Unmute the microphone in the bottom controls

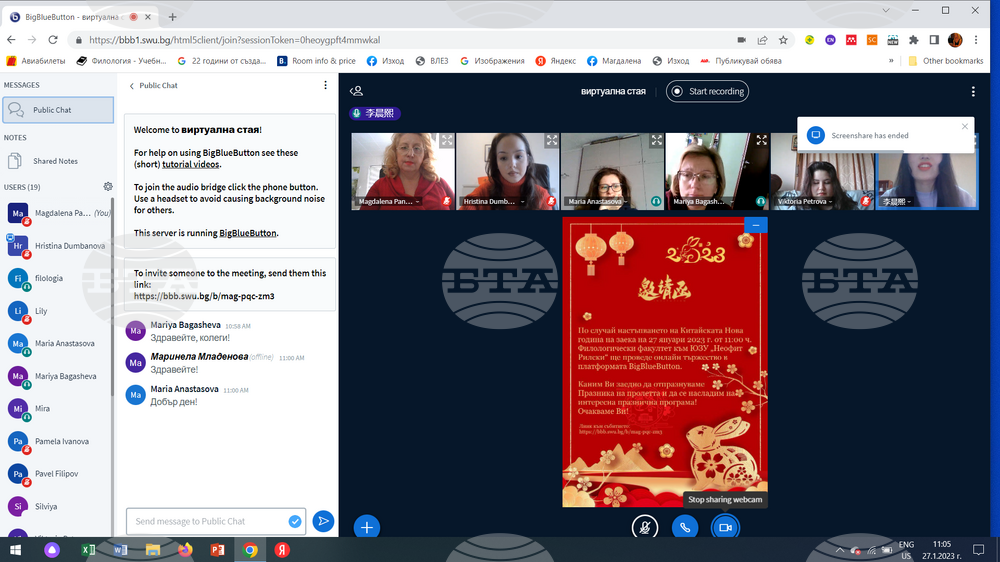[x=645, y=527]
